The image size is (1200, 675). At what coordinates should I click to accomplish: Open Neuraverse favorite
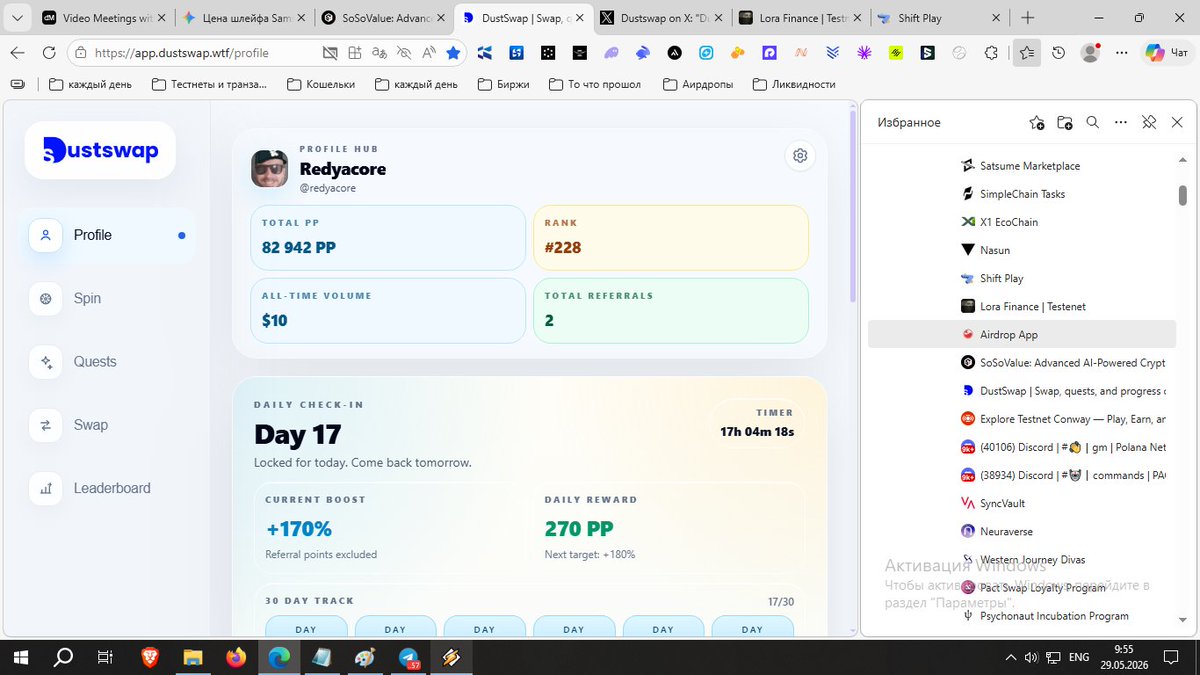(1022, 531)
